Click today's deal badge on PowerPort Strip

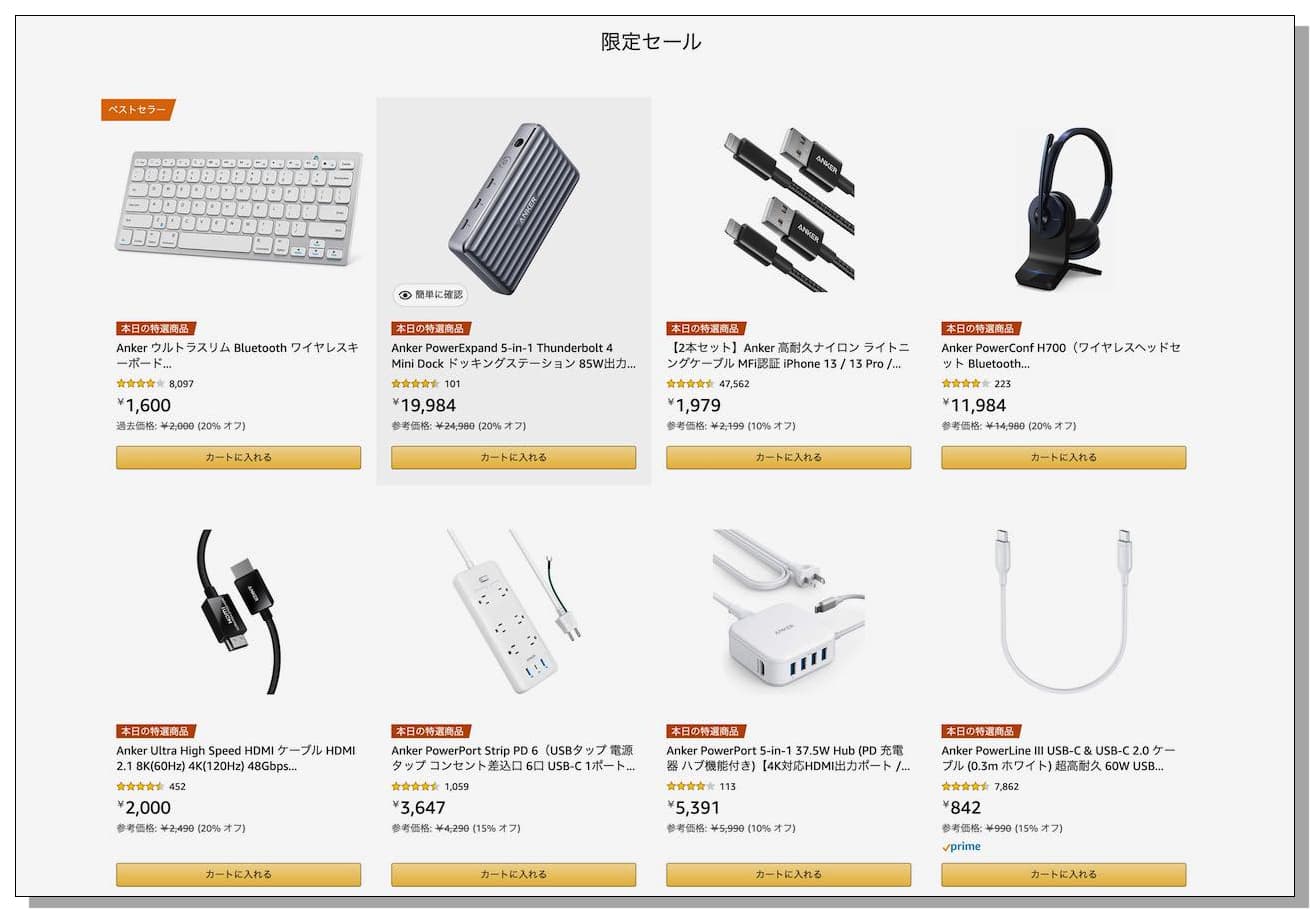point(431,731)
